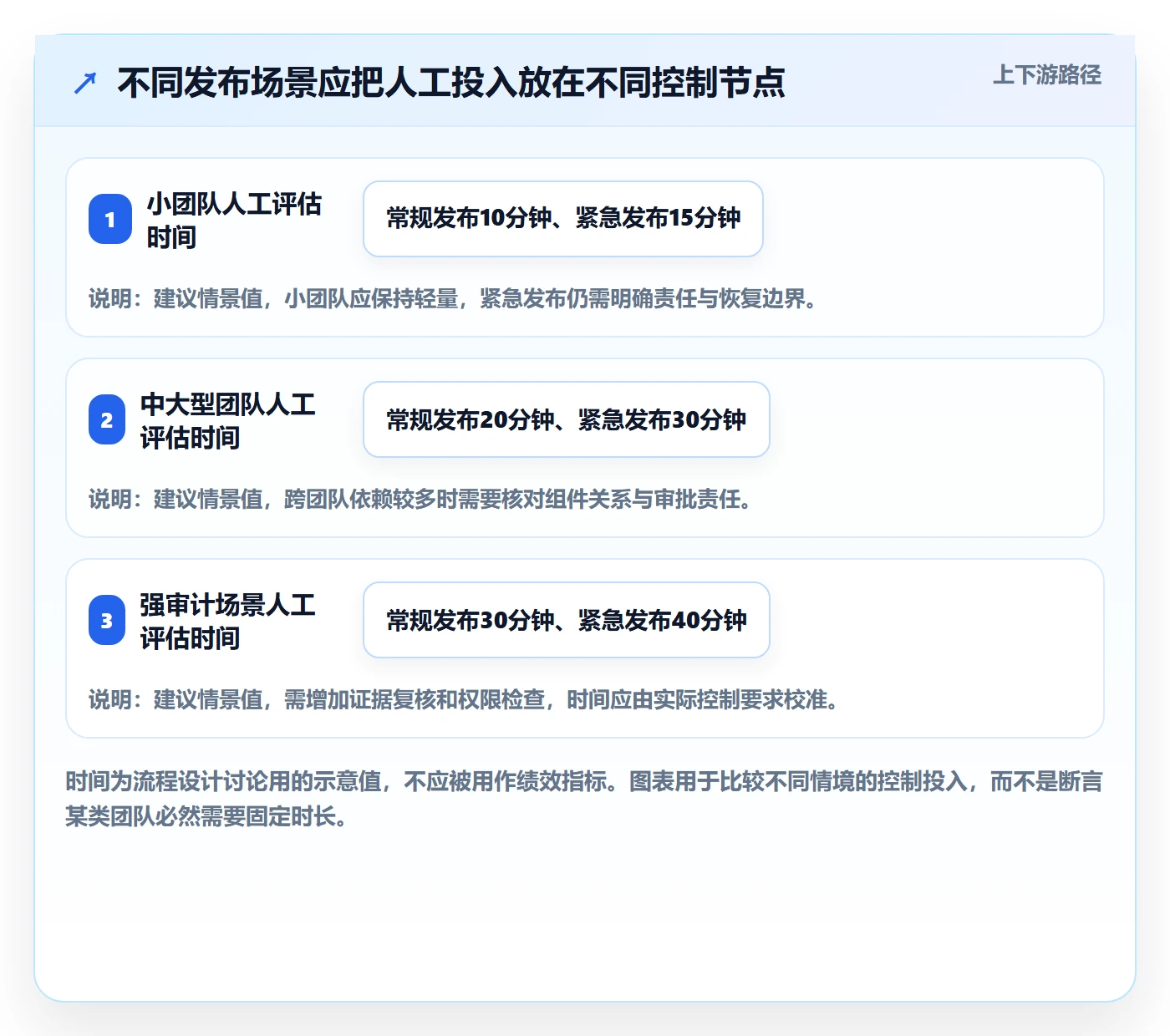Screen dimensions: 1170x1036
Task: Click the 小团队人工评估时间 heading
Action: (x=235, y=220)
